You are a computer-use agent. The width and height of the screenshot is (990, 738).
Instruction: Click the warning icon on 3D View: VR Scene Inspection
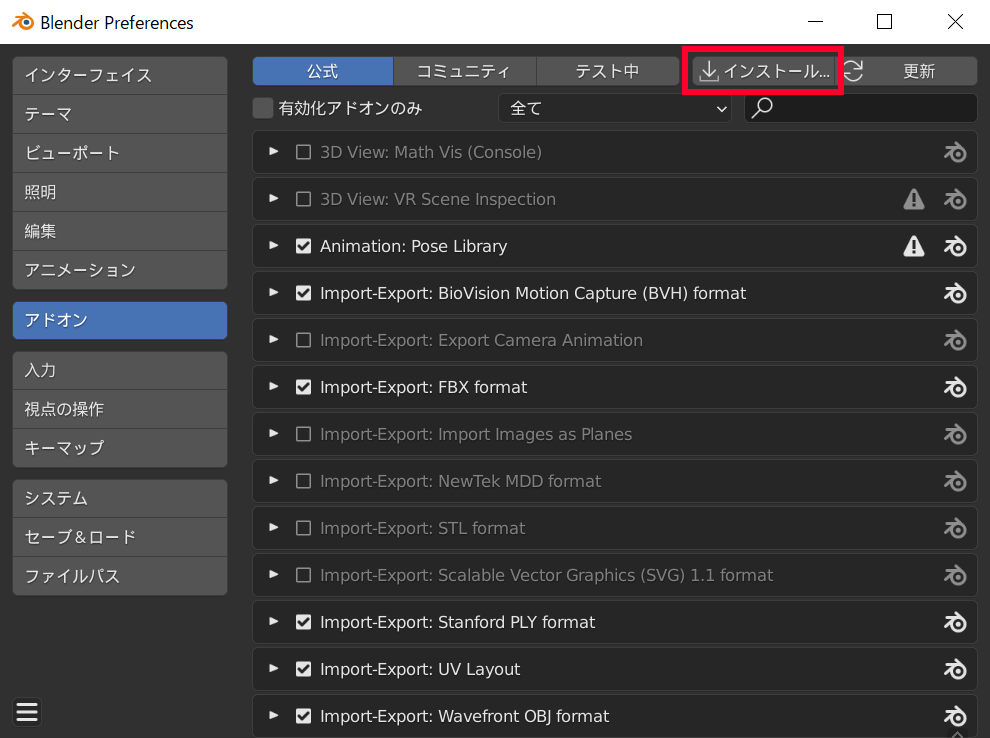coord(914,199)
